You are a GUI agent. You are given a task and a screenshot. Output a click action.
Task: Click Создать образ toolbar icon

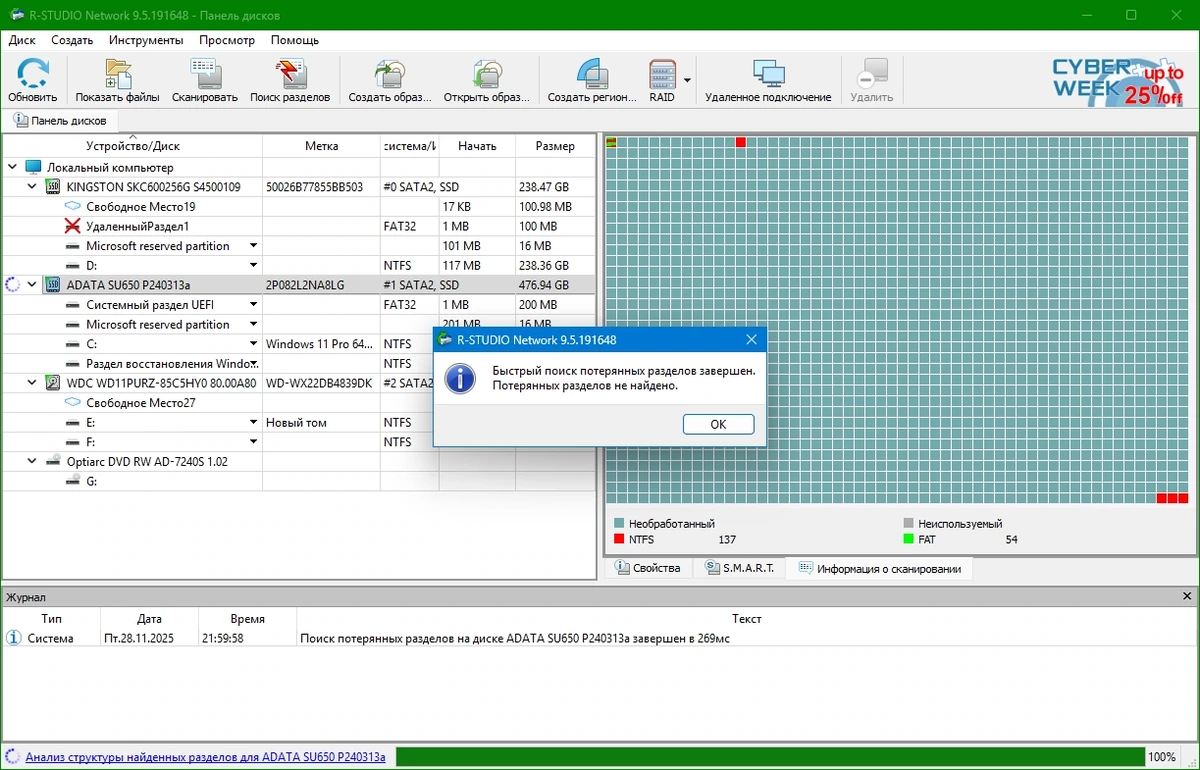(x=390, y=80)
